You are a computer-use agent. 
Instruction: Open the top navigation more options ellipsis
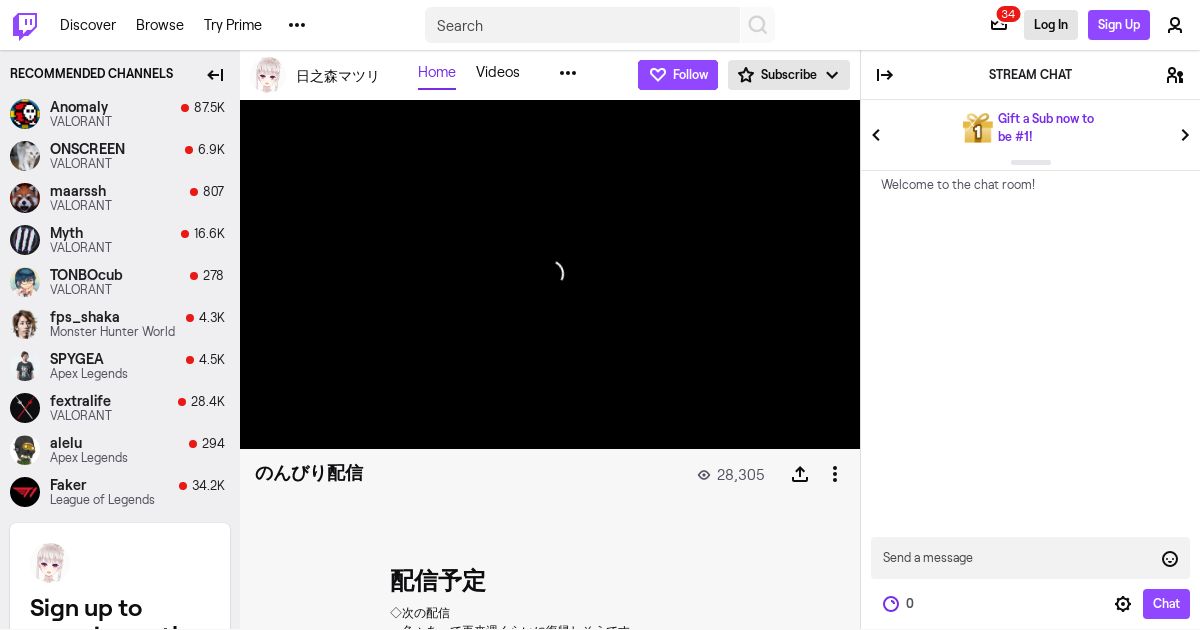297,25
